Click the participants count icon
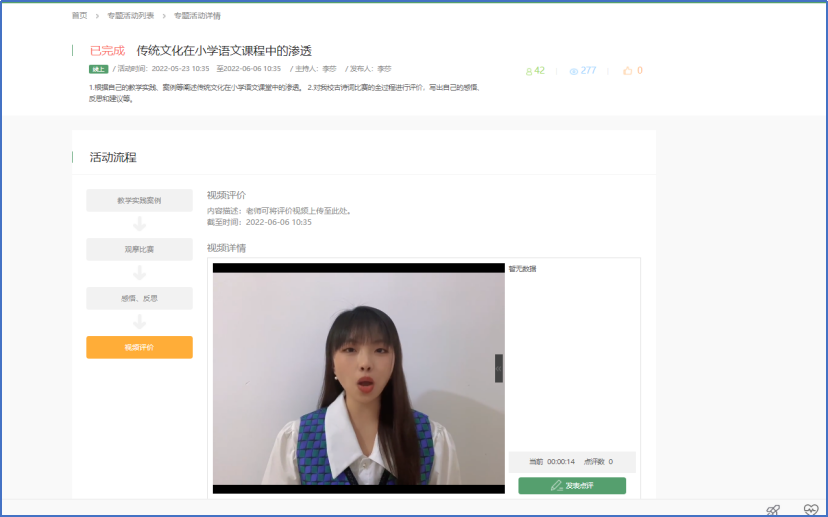 (x=529, y=71)
